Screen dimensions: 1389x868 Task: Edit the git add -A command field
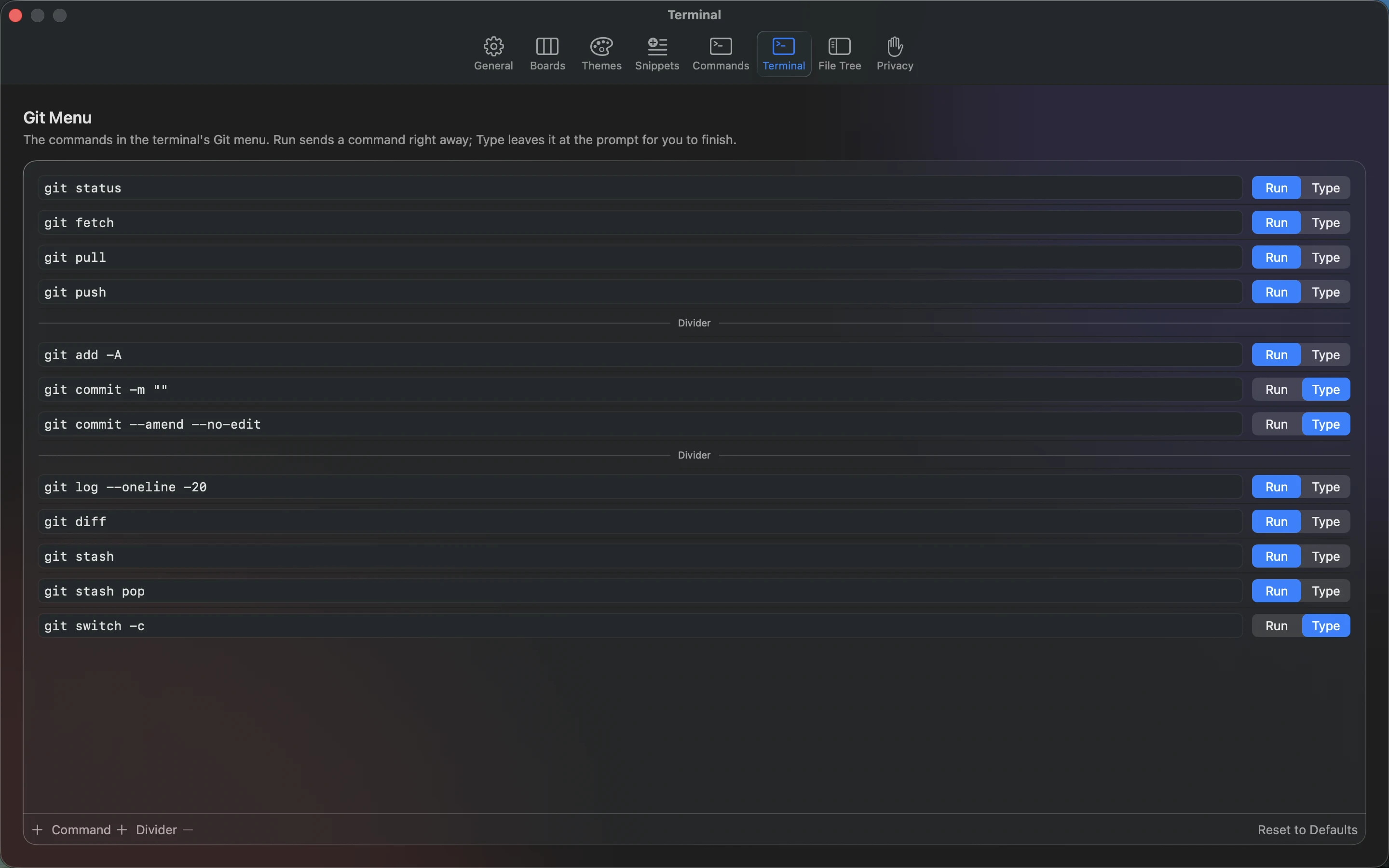pos(640,355)
